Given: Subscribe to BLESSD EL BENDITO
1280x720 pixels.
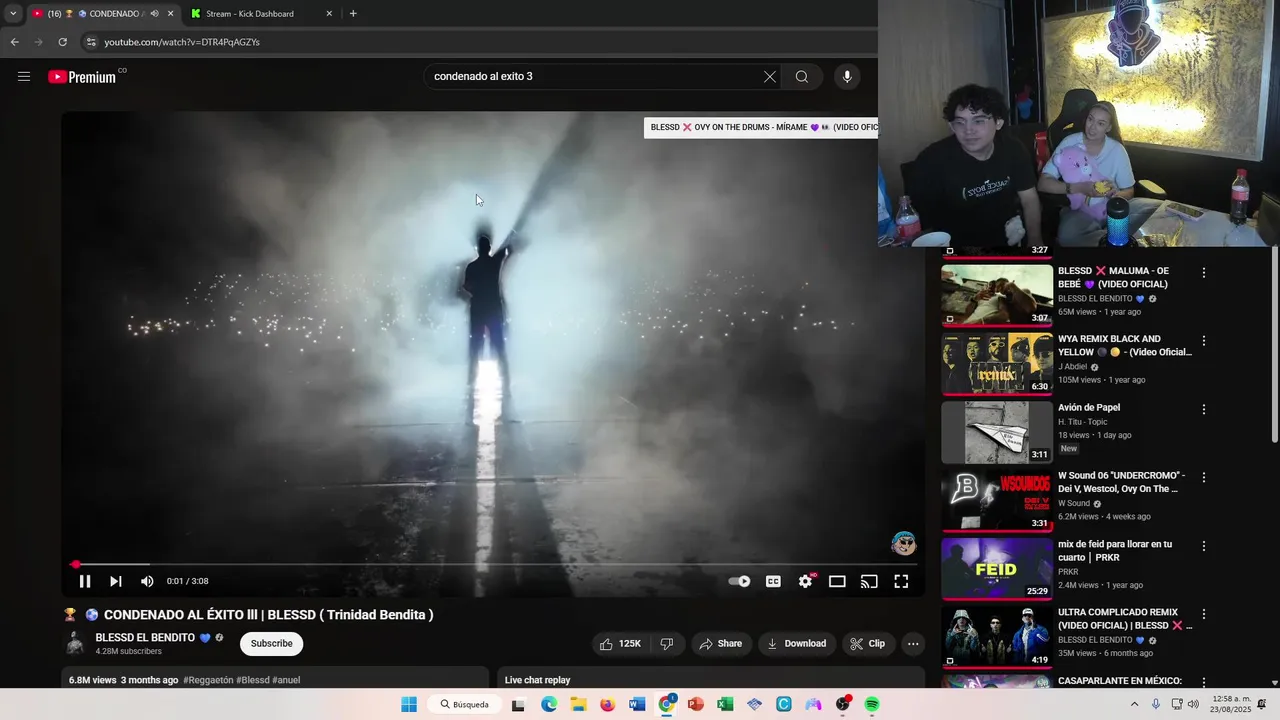Looking at the screenshot, I should [271, 643].
